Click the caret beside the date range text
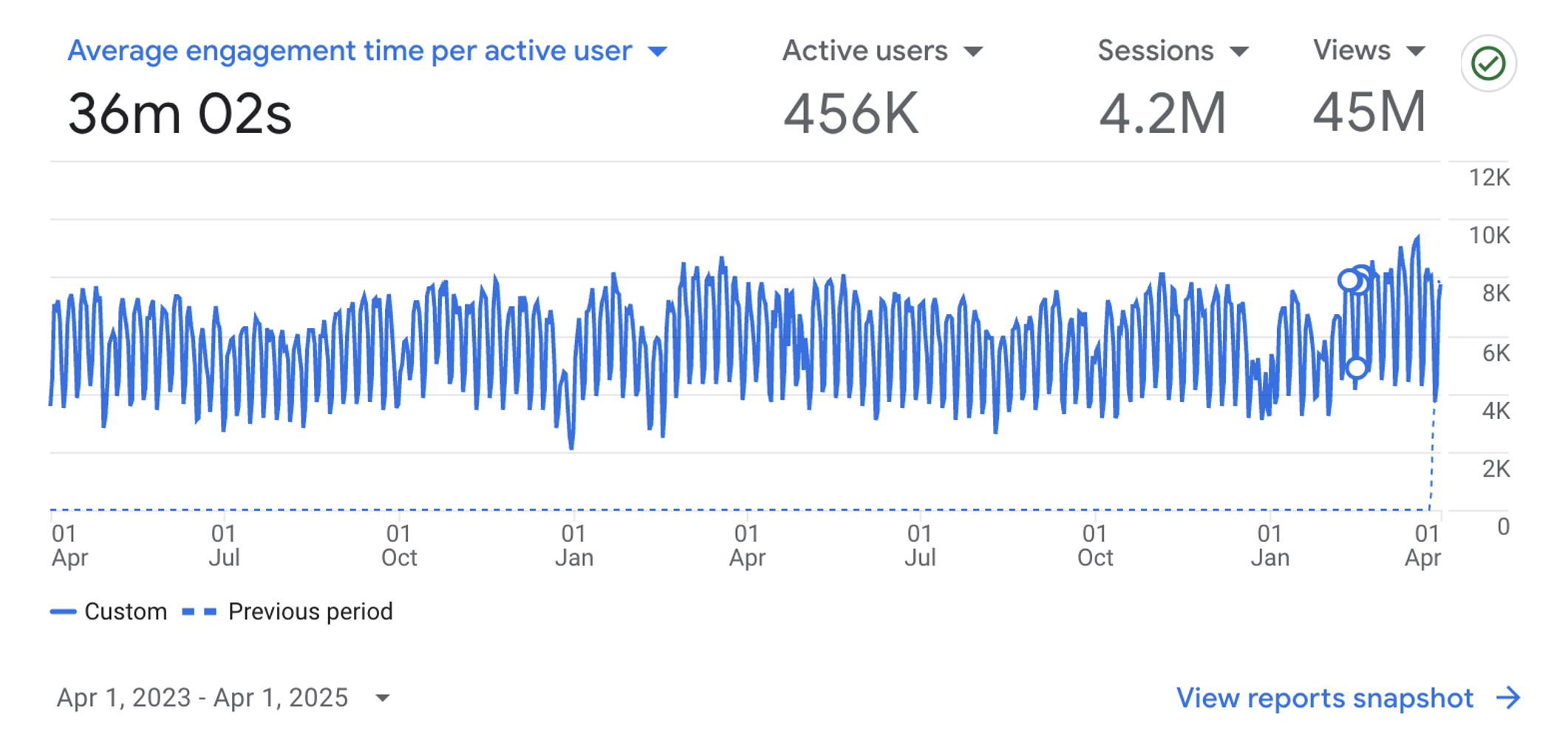 [x=383, y=698]
